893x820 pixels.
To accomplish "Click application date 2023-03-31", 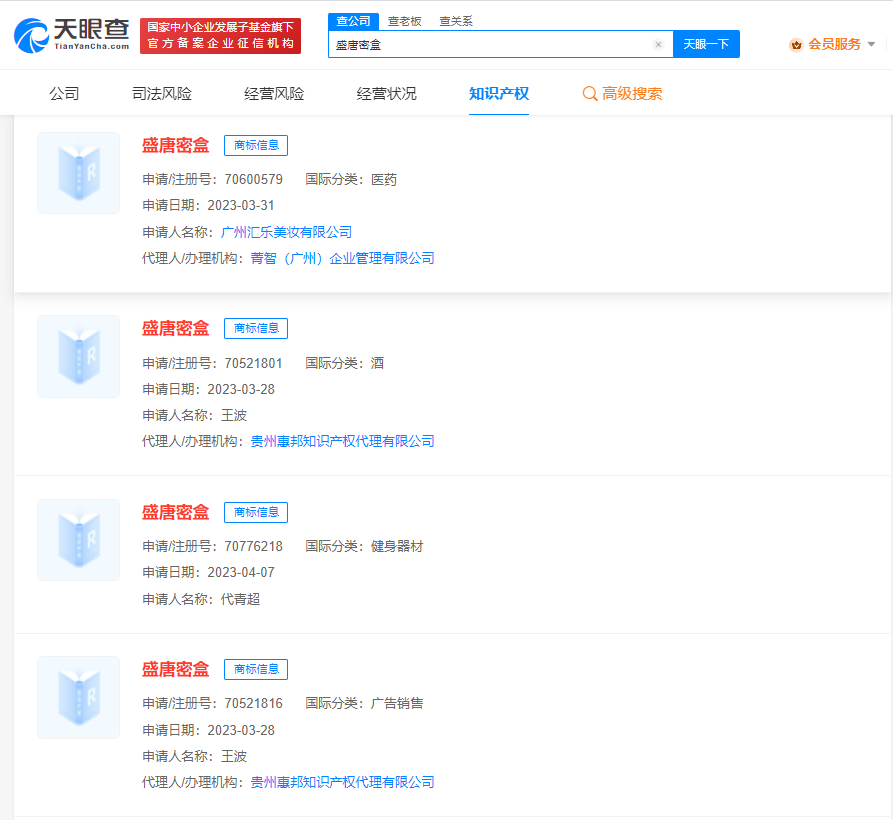I will coord(241,206).
